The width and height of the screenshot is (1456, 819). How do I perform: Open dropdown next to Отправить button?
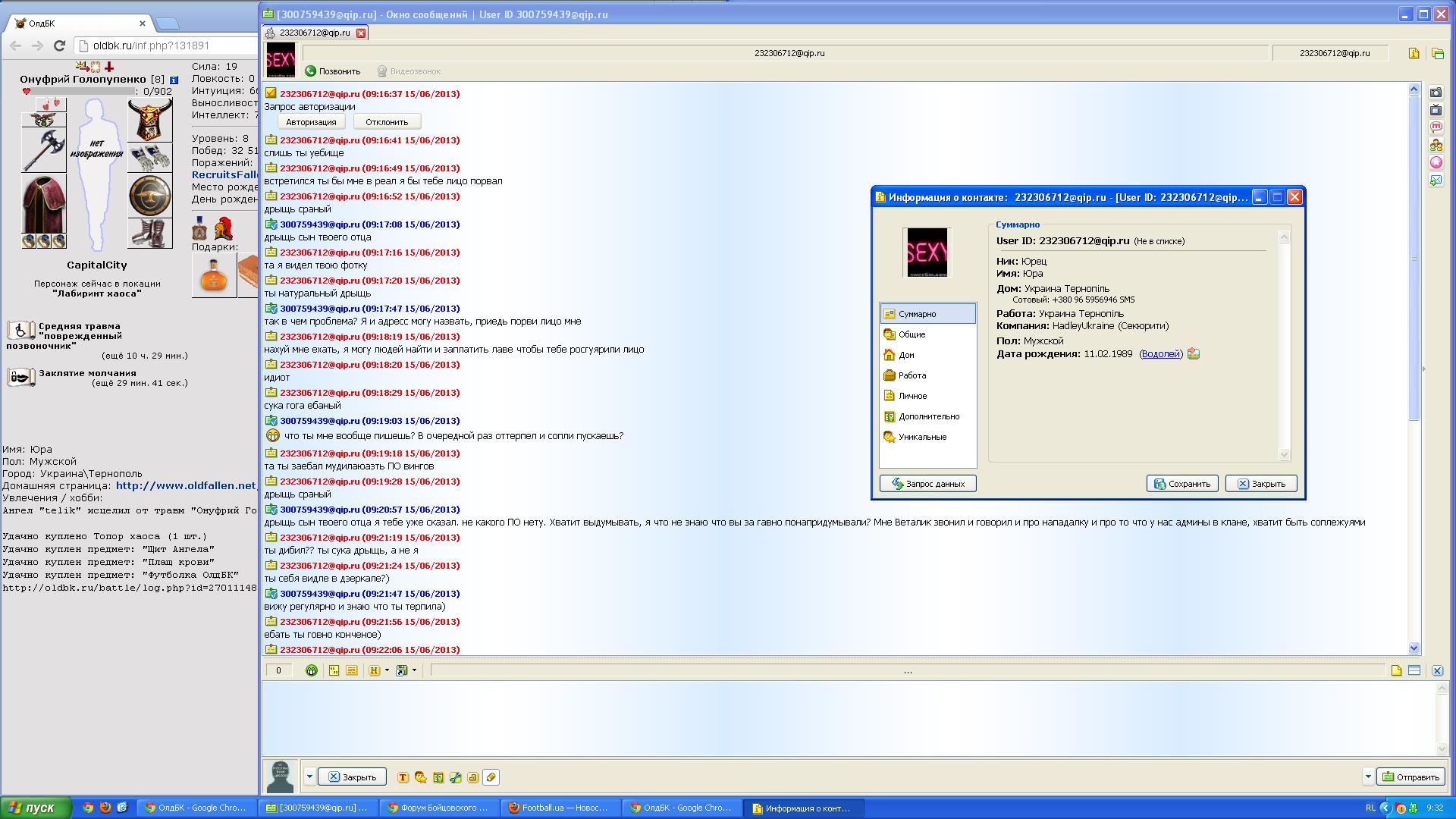tap(1368, 777)
